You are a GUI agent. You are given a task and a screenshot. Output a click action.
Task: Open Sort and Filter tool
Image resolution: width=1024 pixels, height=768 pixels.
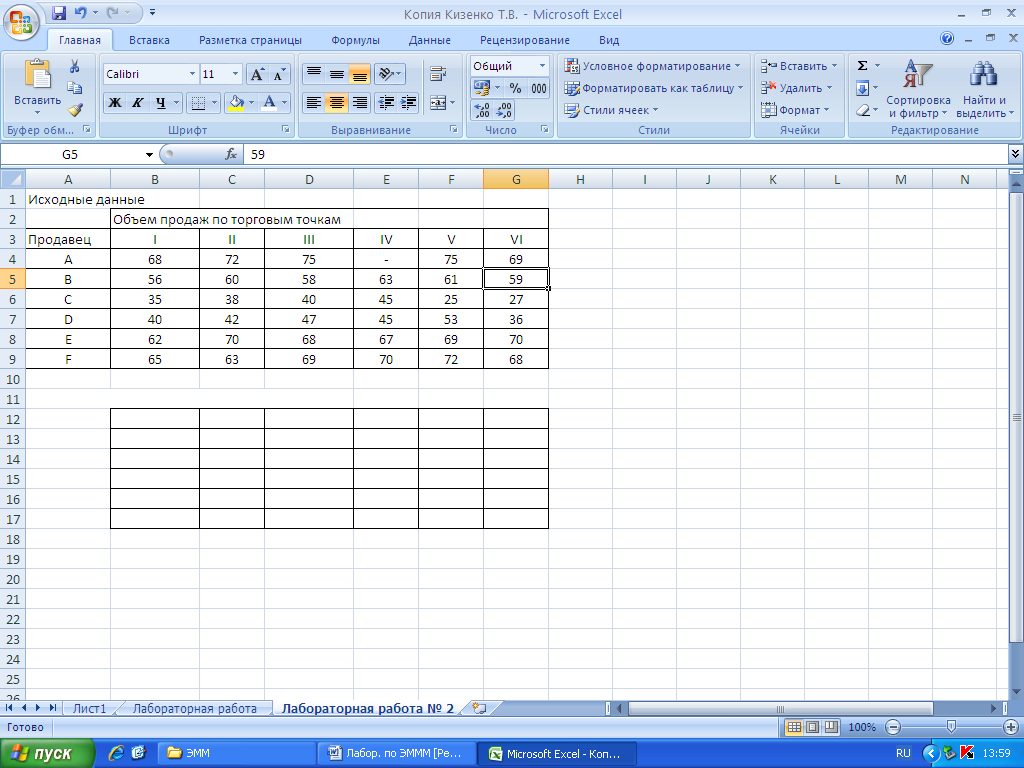point(918,89)
